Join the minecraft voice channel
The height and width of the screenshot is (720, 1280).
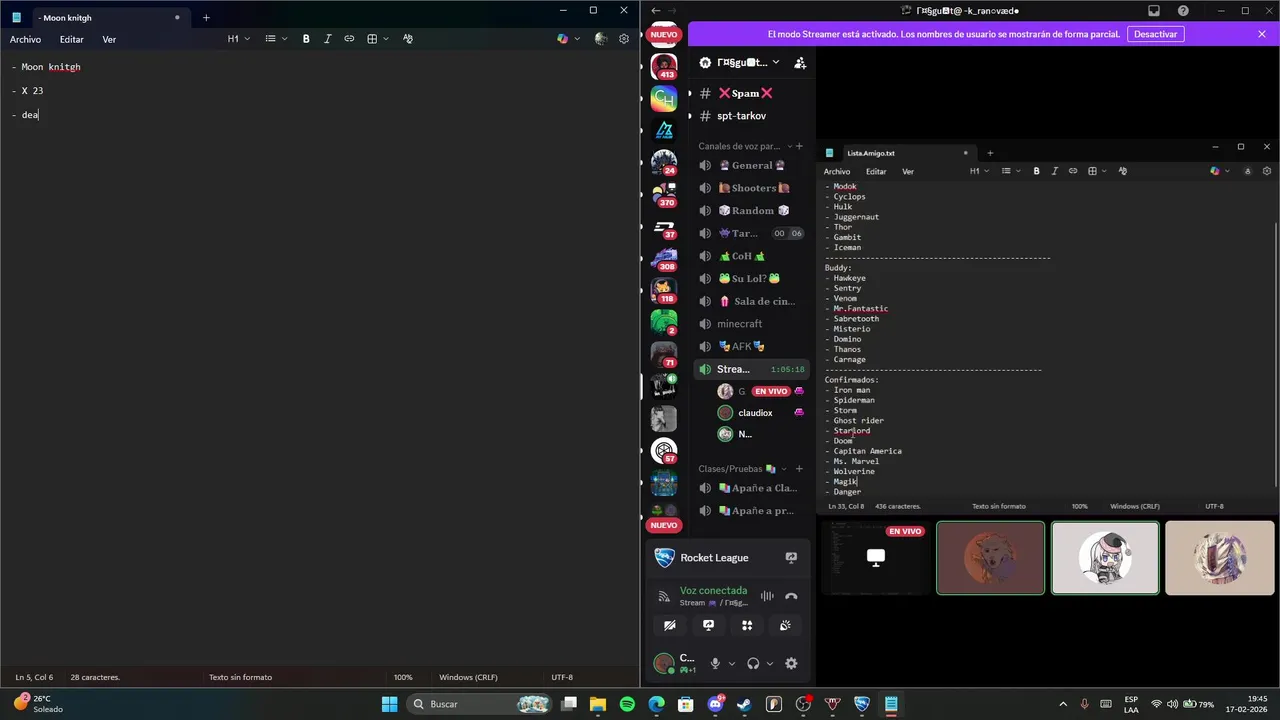752,324
